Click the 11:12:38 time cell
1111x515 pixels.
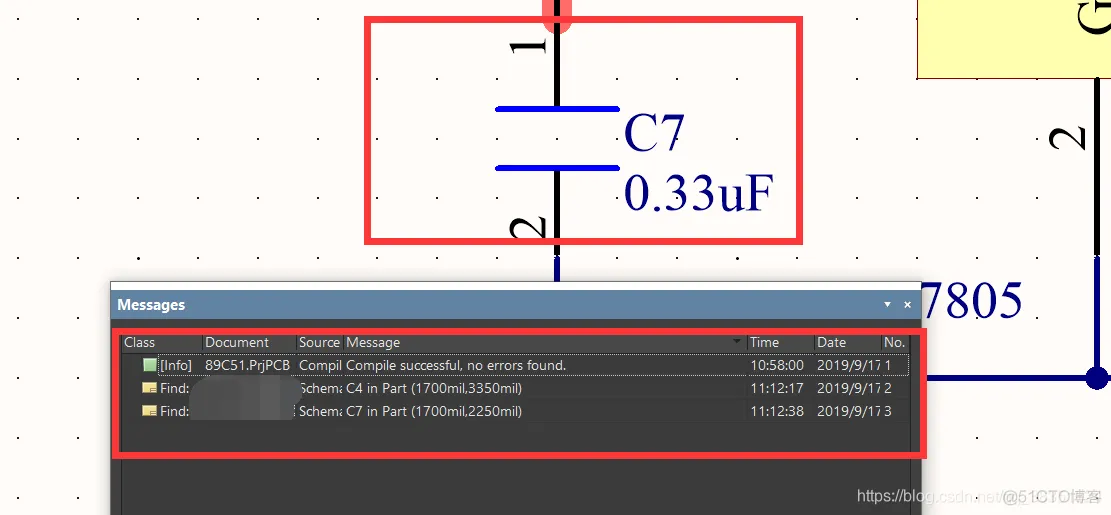tap(777, 411)
